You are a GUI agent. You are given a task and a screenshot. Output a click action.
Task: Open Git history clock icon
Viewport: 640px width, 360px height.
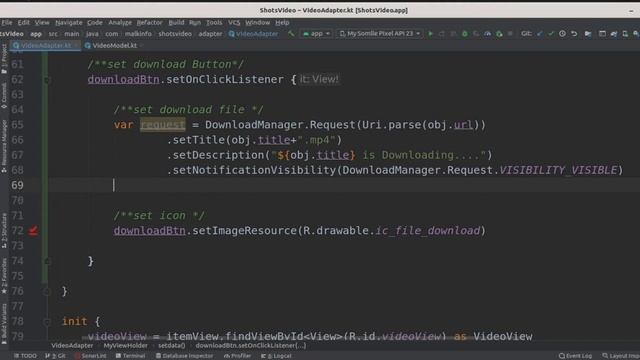pos(562,34)
